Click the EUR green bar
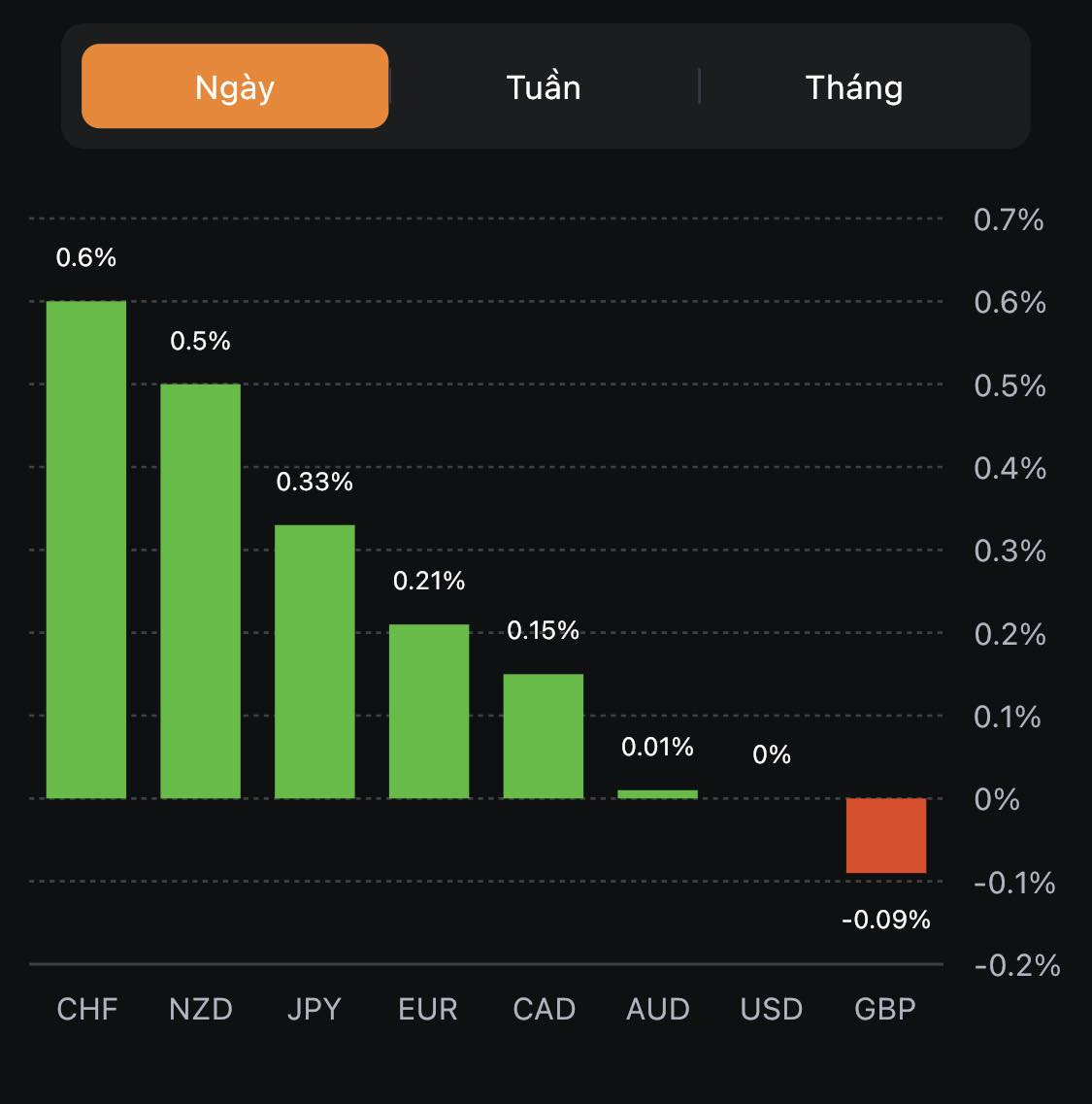The height and width of the screenshot is (1104, 1092). (x=429, y=711)
